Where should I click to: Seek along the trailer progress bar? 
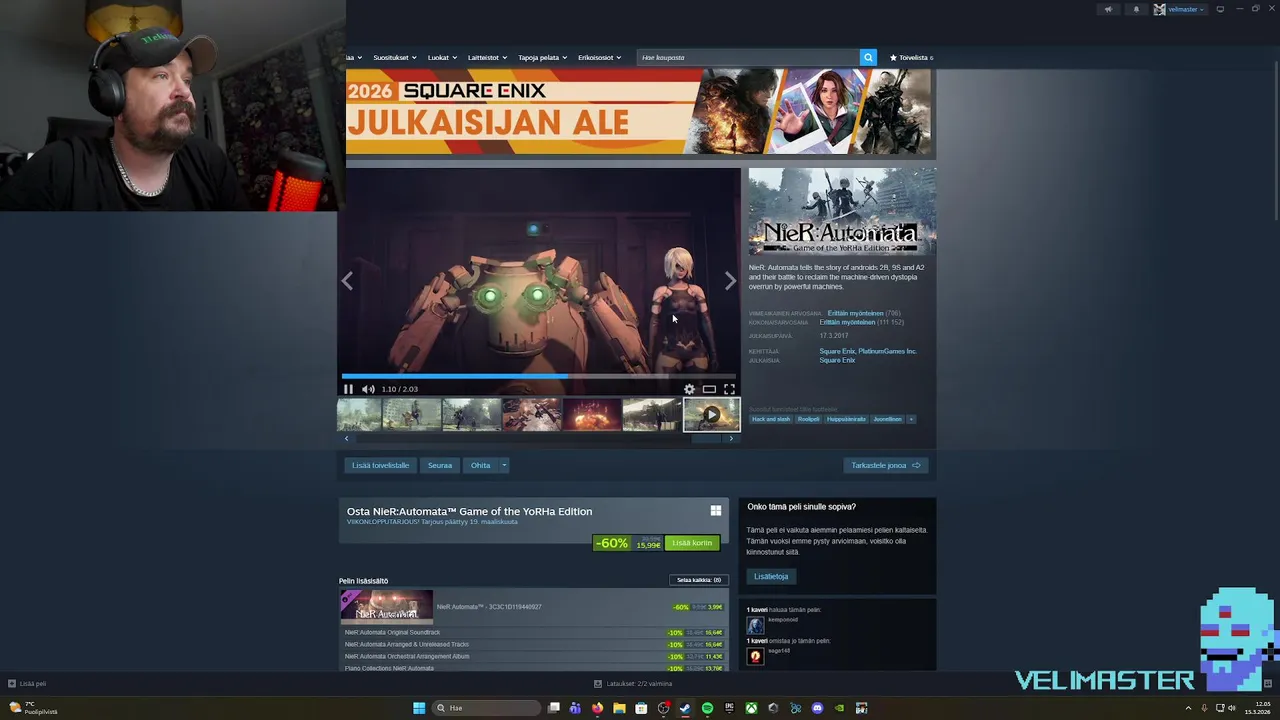pyautogui.click(x=538, y=377)
